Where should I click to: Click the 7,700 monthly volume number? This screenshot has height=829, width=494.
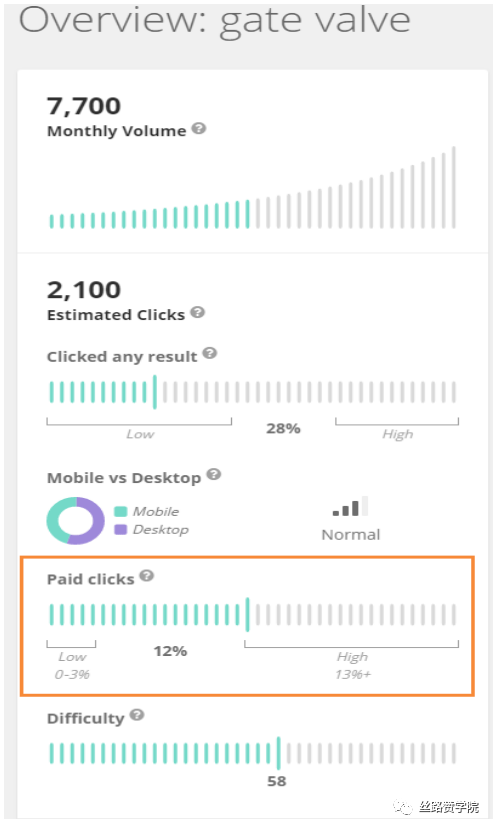84,106
